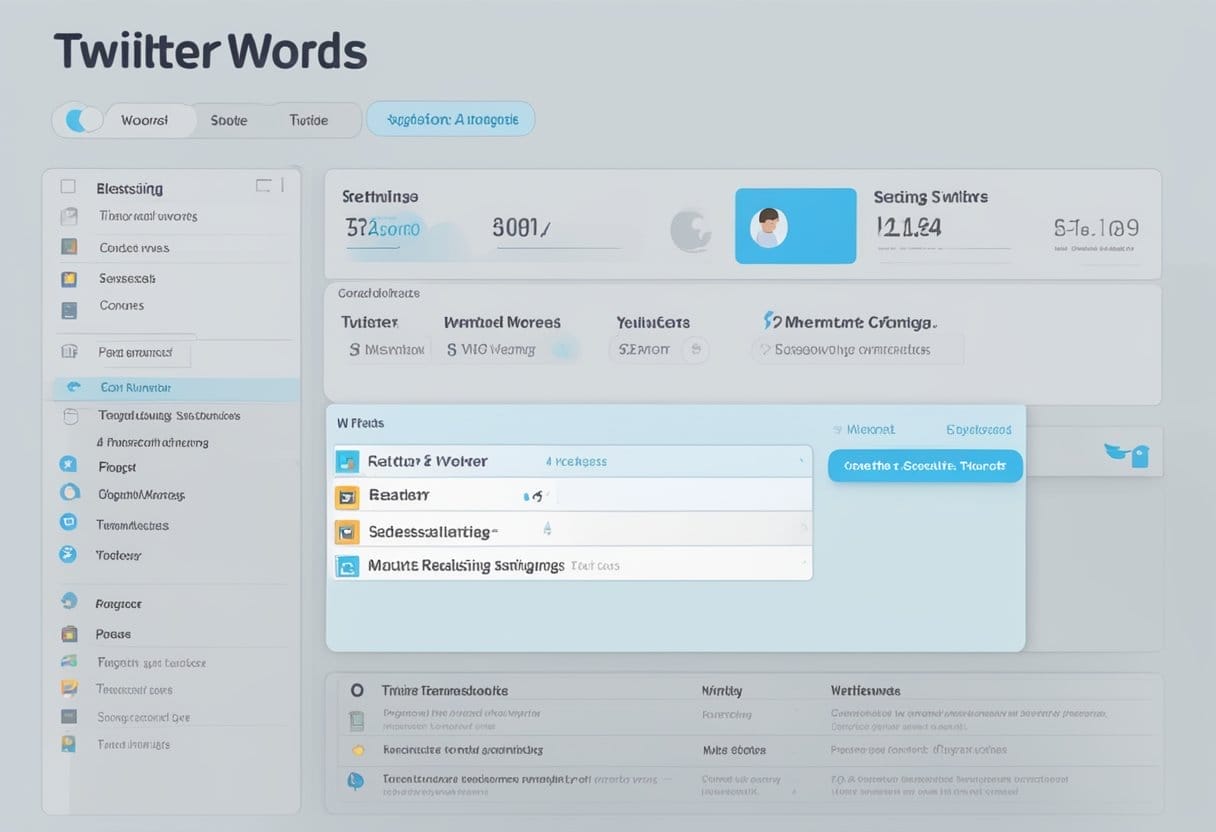
Task: Click the folder icon beside Sedessallarting
Action: (348, 531)
